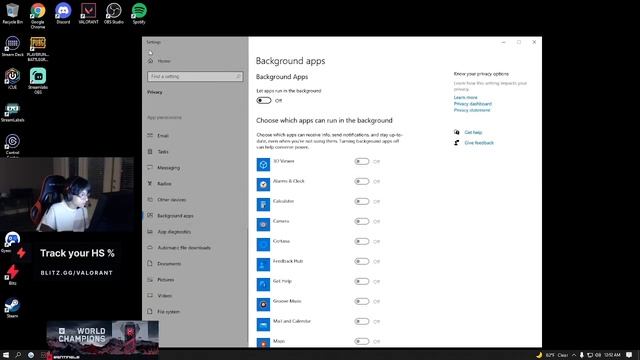Click the Find a setting search box
The height and width of the screenshot is (360, 640).
(195, 76)
